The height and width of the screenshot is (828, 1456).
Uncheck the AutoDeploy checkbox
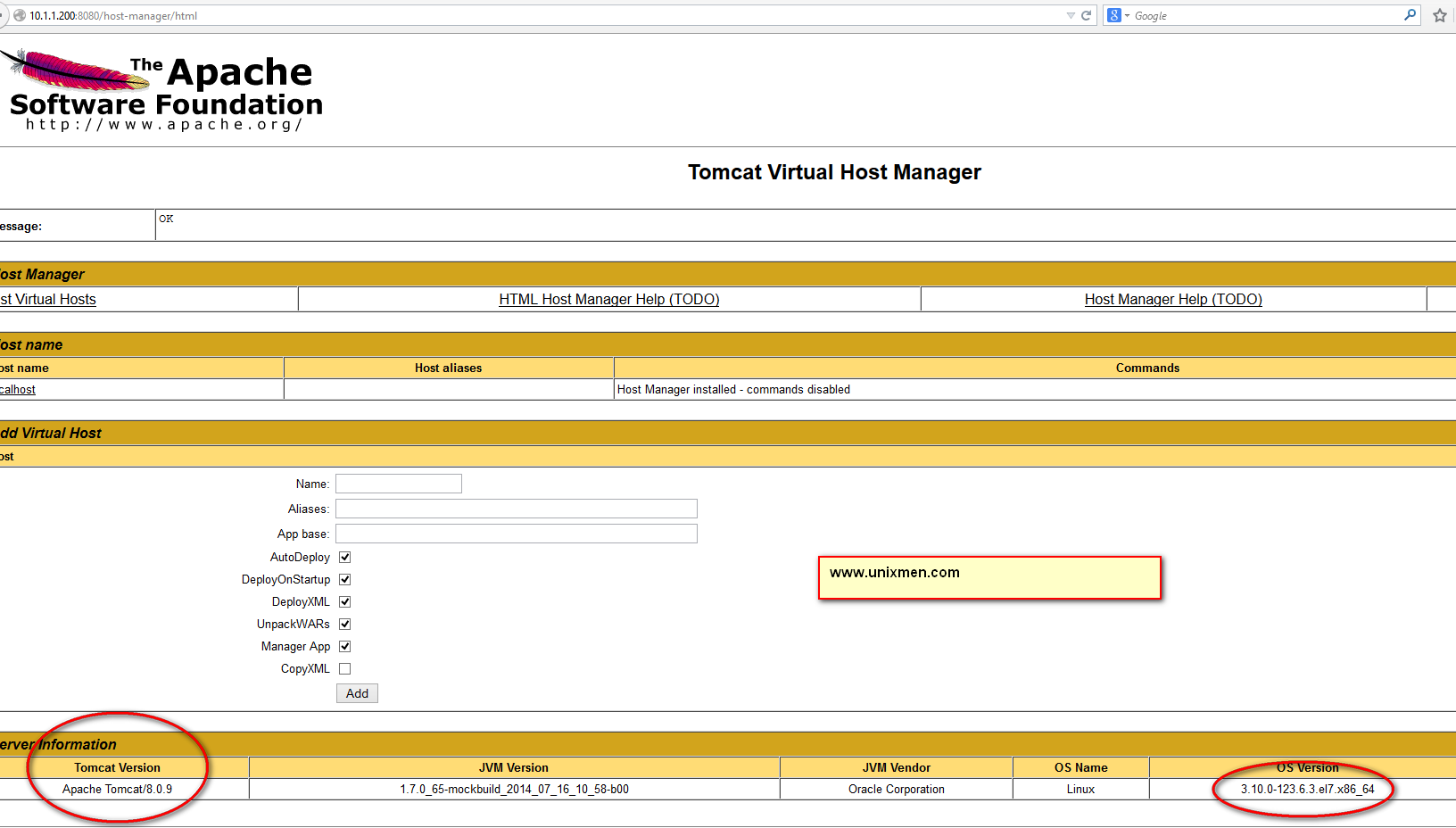click(x=345, y=557)
